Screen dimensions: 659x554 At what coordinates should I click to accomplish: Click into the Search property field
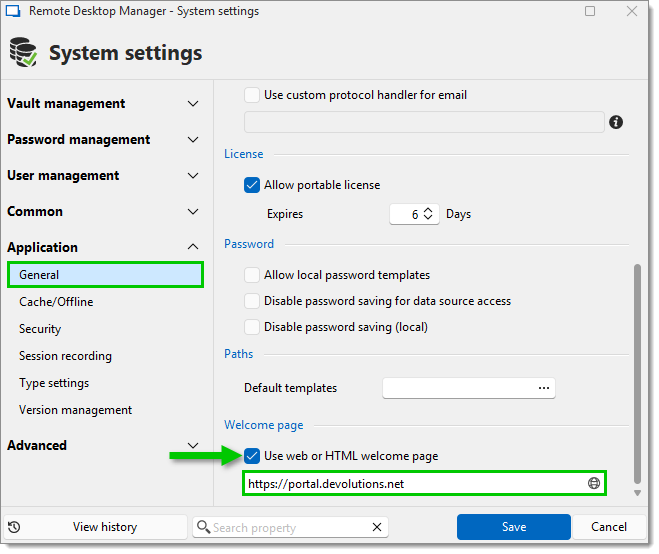(290, 527)
